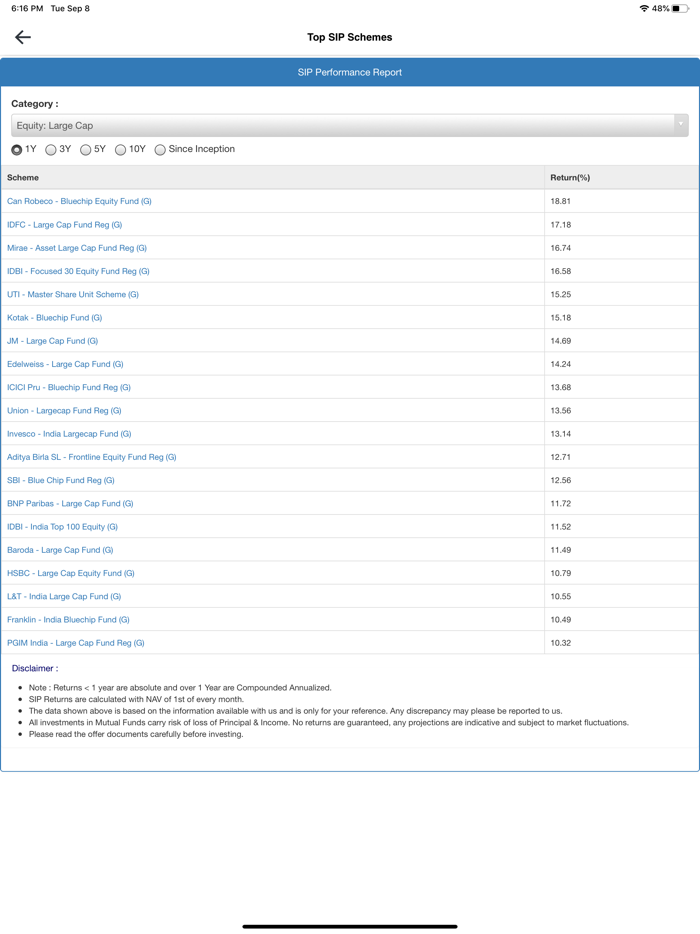Open Baroda - Large Cap Fund (G)
The height and width of the screenshot is (934, 700).
click(60, 550)
